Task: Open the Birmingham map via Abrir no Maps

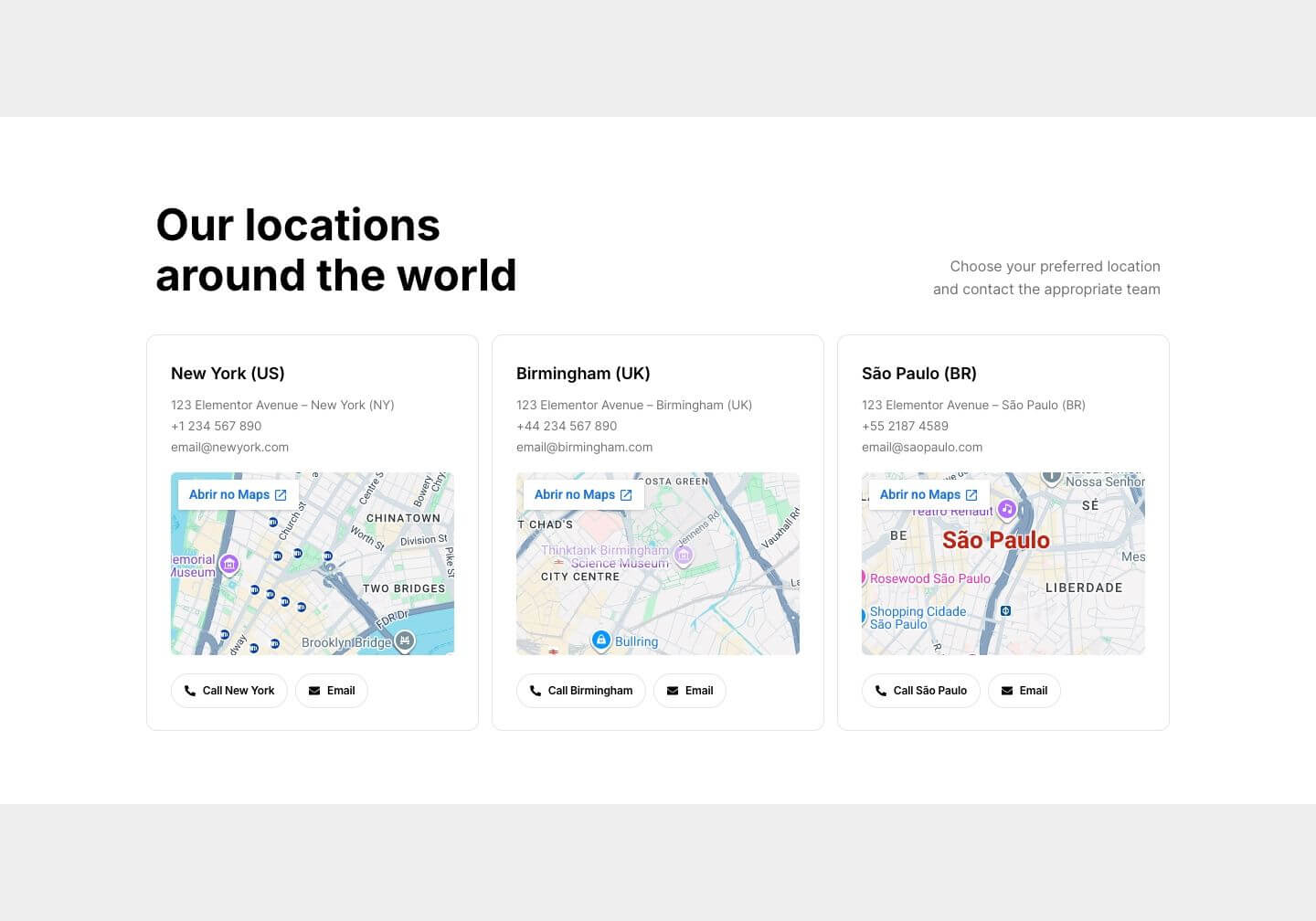Action: (583, 494)
